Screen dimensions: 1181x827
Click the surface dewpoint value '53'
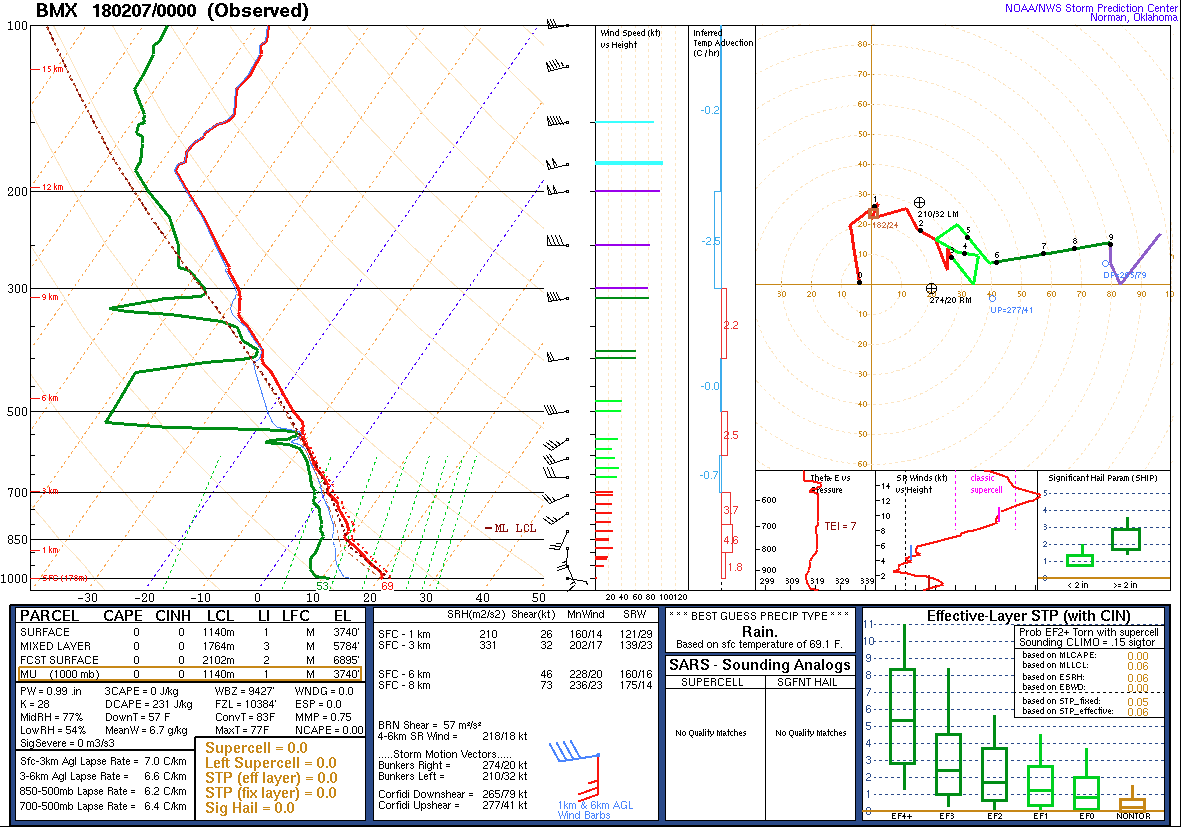(322, 586)
